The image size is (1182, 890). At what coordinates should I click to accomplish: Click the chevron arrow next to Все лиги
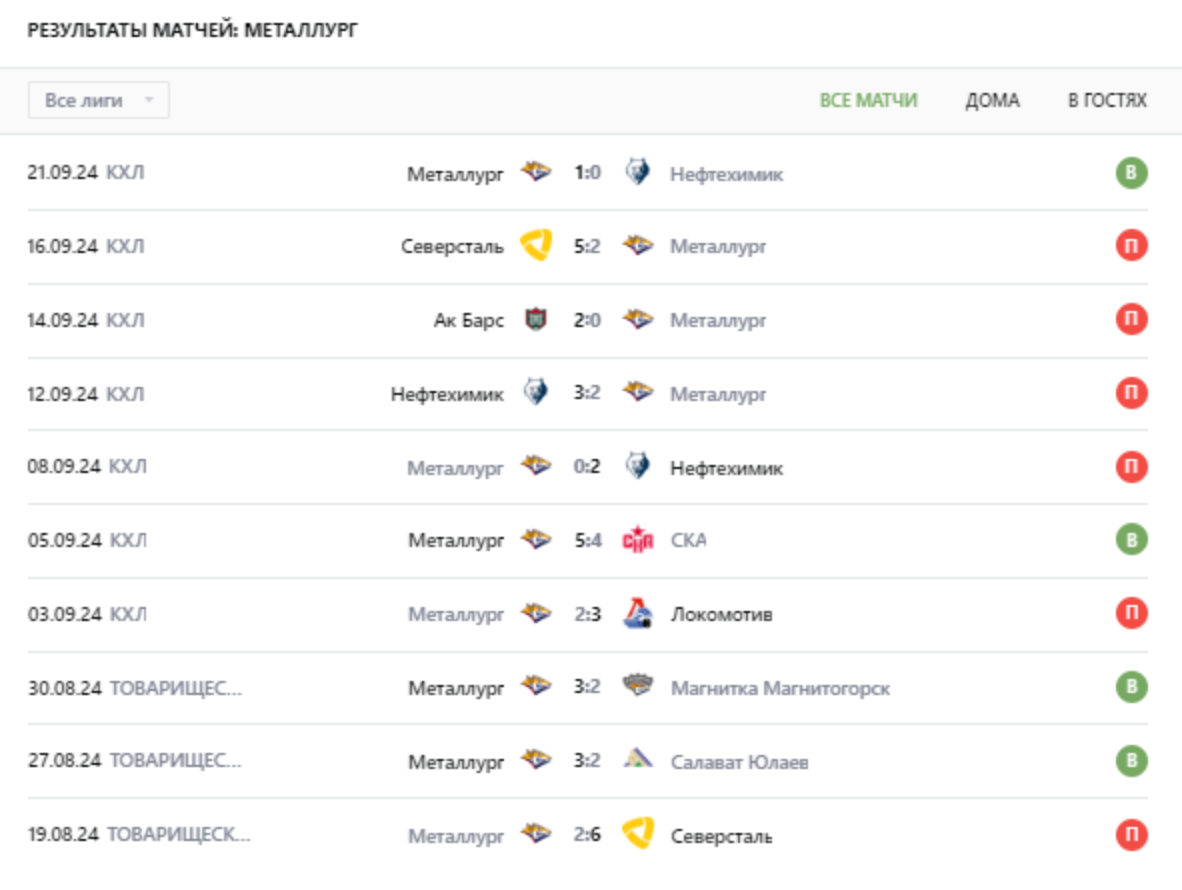tap(152, 100)
